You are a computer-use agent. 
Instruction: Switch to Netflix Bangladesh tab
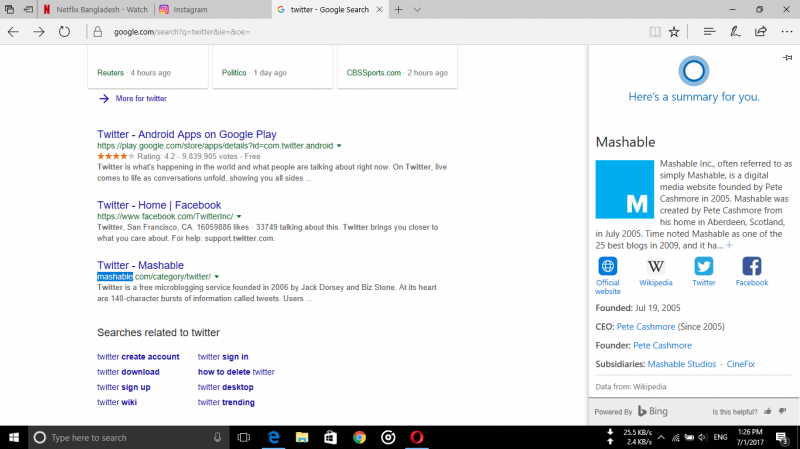tap(95, 9)
